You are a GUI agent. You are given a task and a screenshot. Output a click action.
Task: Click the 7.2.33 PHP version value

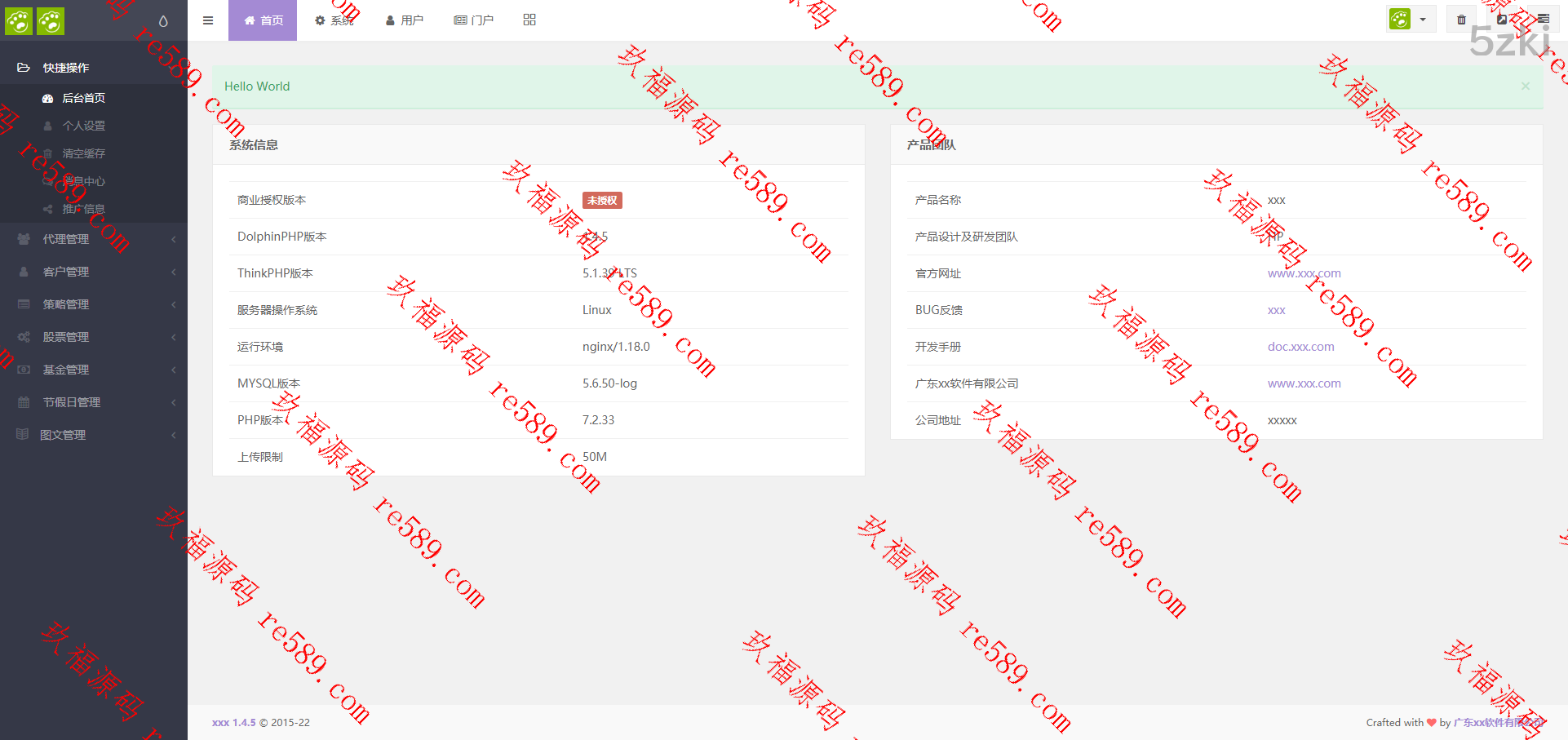coord(598,420)
